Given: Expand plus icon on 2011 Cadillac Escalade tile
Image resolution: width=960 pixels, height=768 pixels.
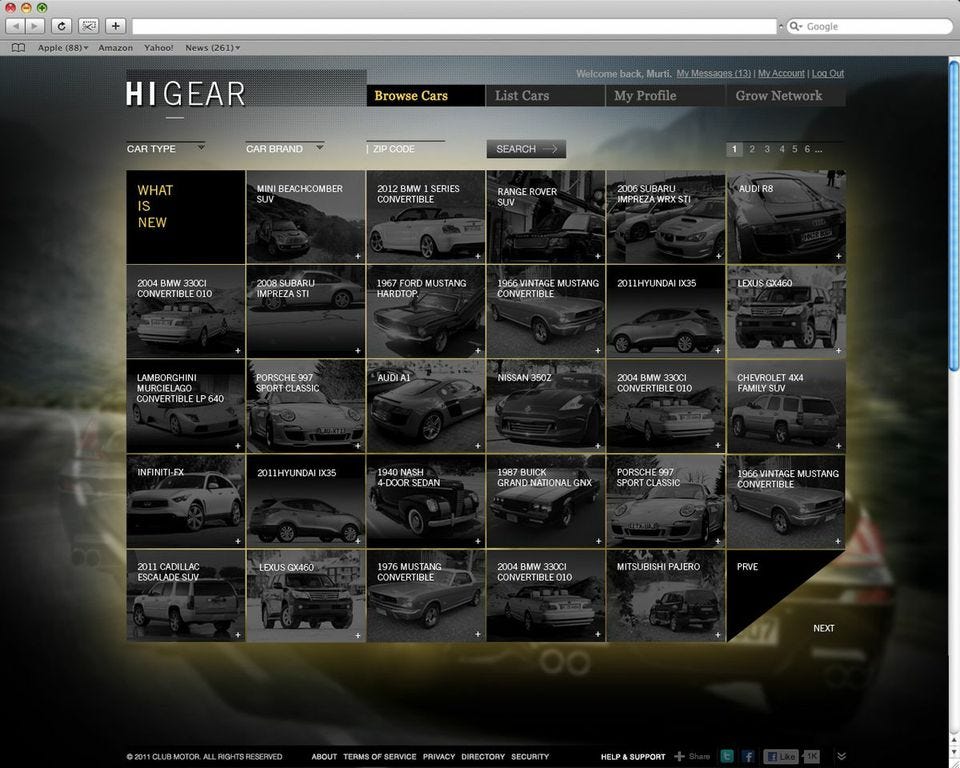Looking at the screenshot, I should click(238, 635).
